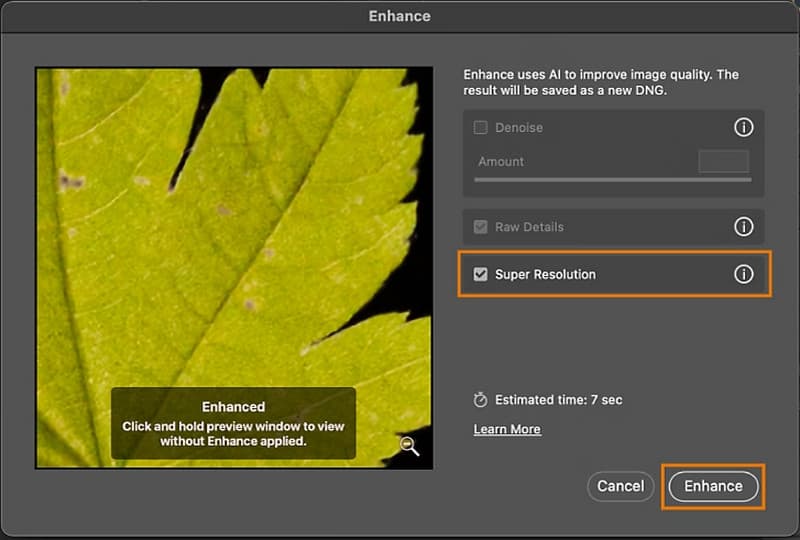Click the stopwatch icon beside Estimated time
The height and width of the screenshot is (540, 800).
tap(480, 400)
